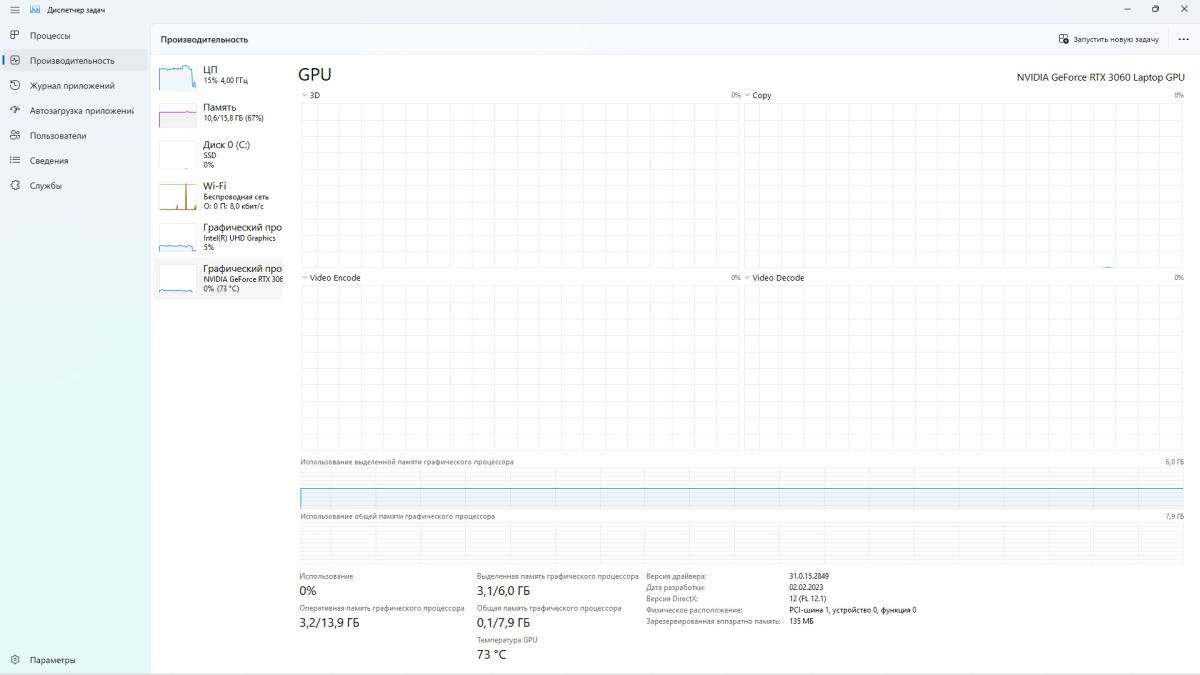Open the Службы services icon
Image resolution: width=1200 pixels, height=675 pixels.
pos(15,185)
